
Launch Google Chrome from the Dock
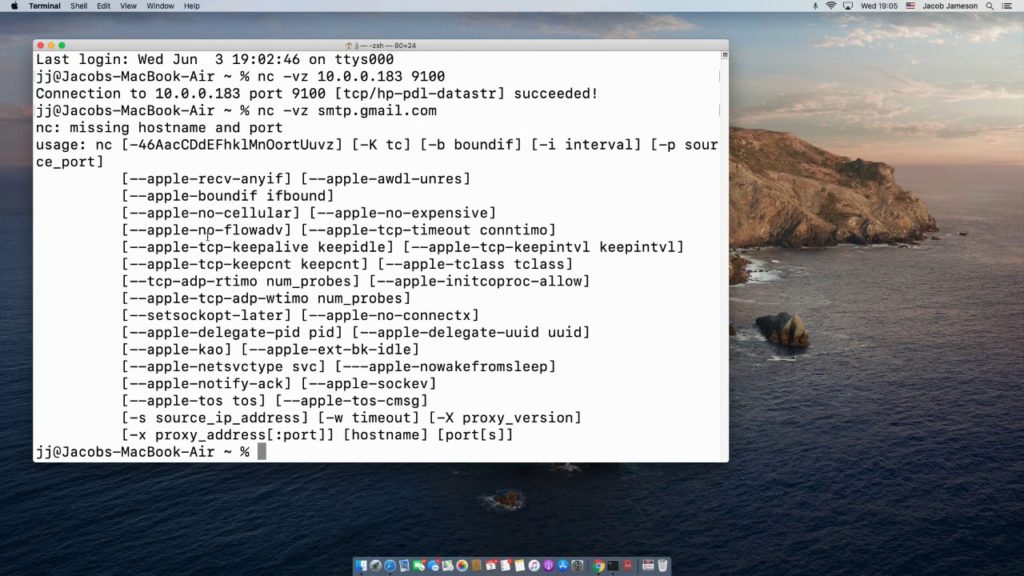(x=599, y=565)
